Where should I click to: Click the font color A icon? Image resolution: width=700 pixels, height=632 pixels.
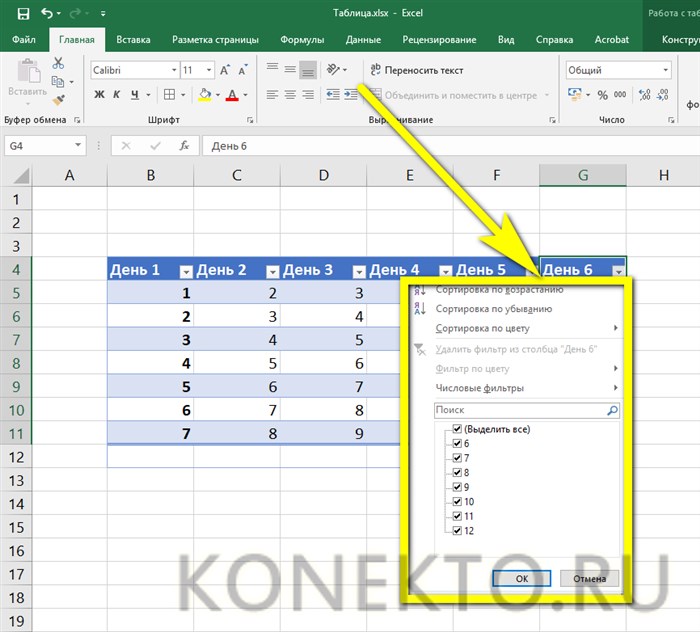tap(232, 95)
